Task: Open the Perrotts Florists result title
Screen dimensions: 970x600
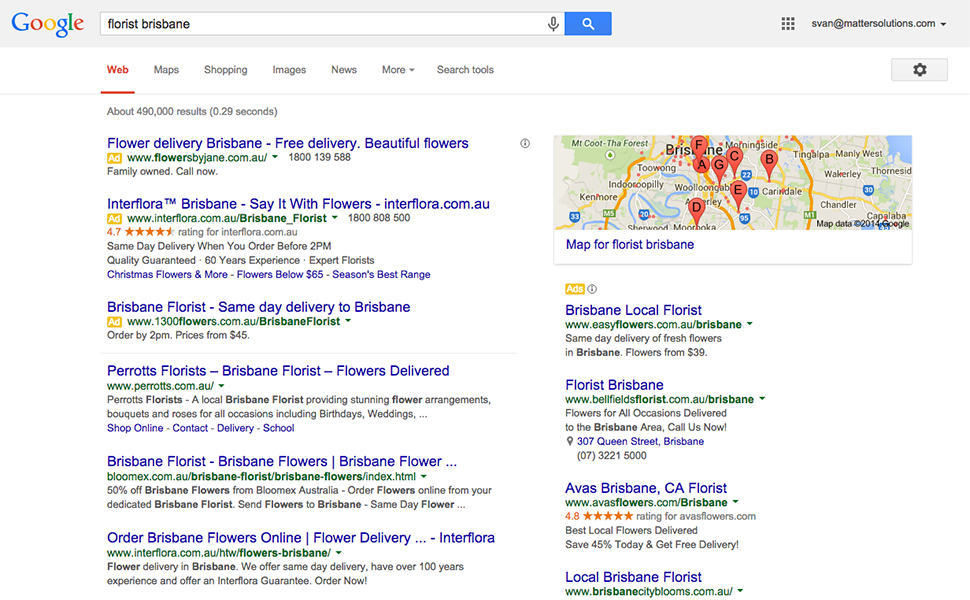Action: tap(278, 371)
